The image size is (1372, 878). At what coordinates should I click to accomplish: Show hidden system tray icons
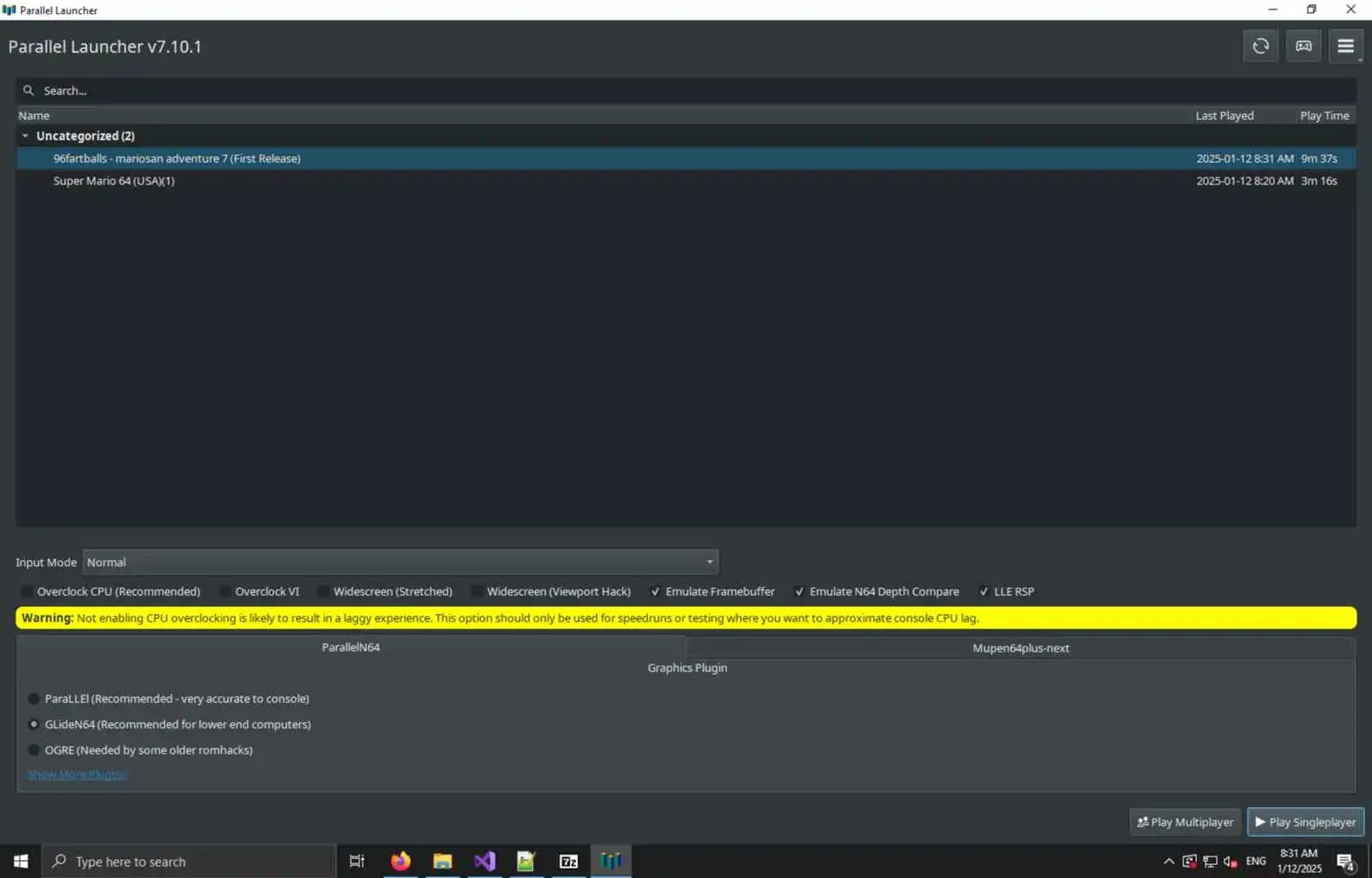[x=1169, y=862]
